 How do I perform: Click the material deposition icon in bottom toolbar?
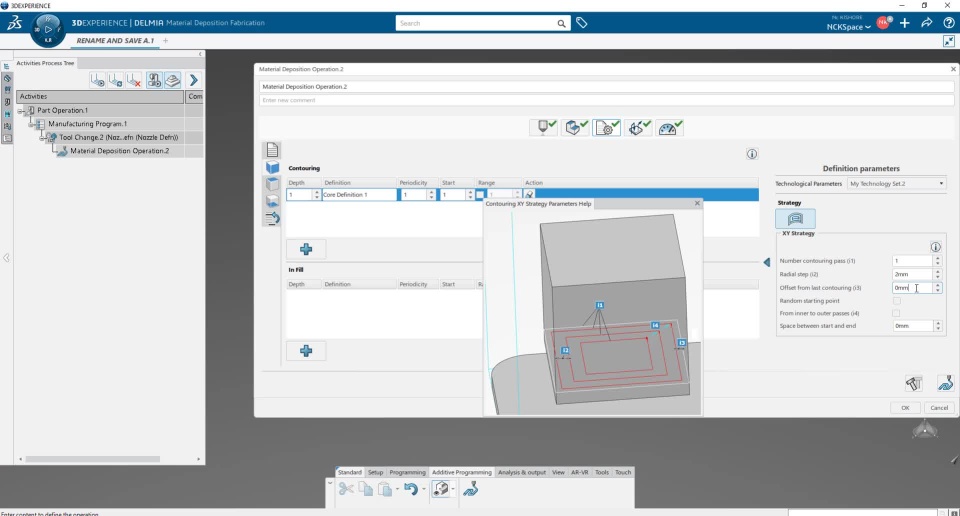pyautogui.click(x=470, y=488)
